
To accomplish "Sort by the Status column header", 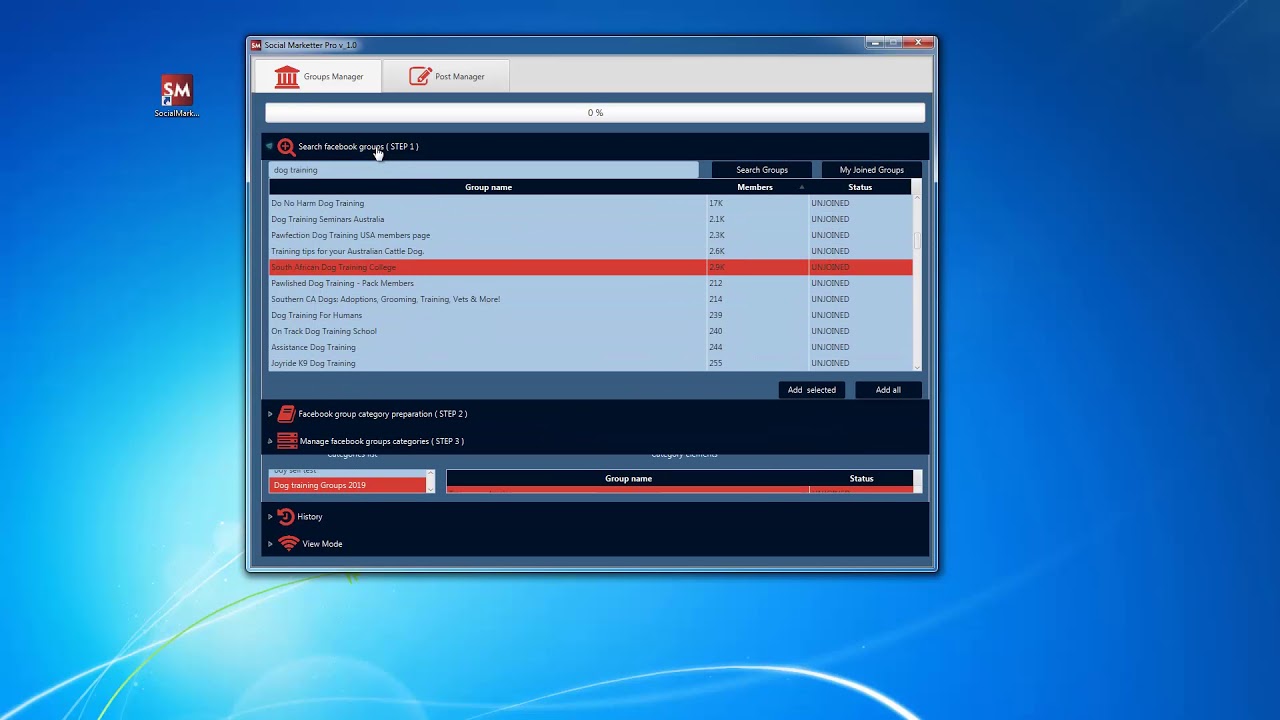I will (x=860, y=187).
